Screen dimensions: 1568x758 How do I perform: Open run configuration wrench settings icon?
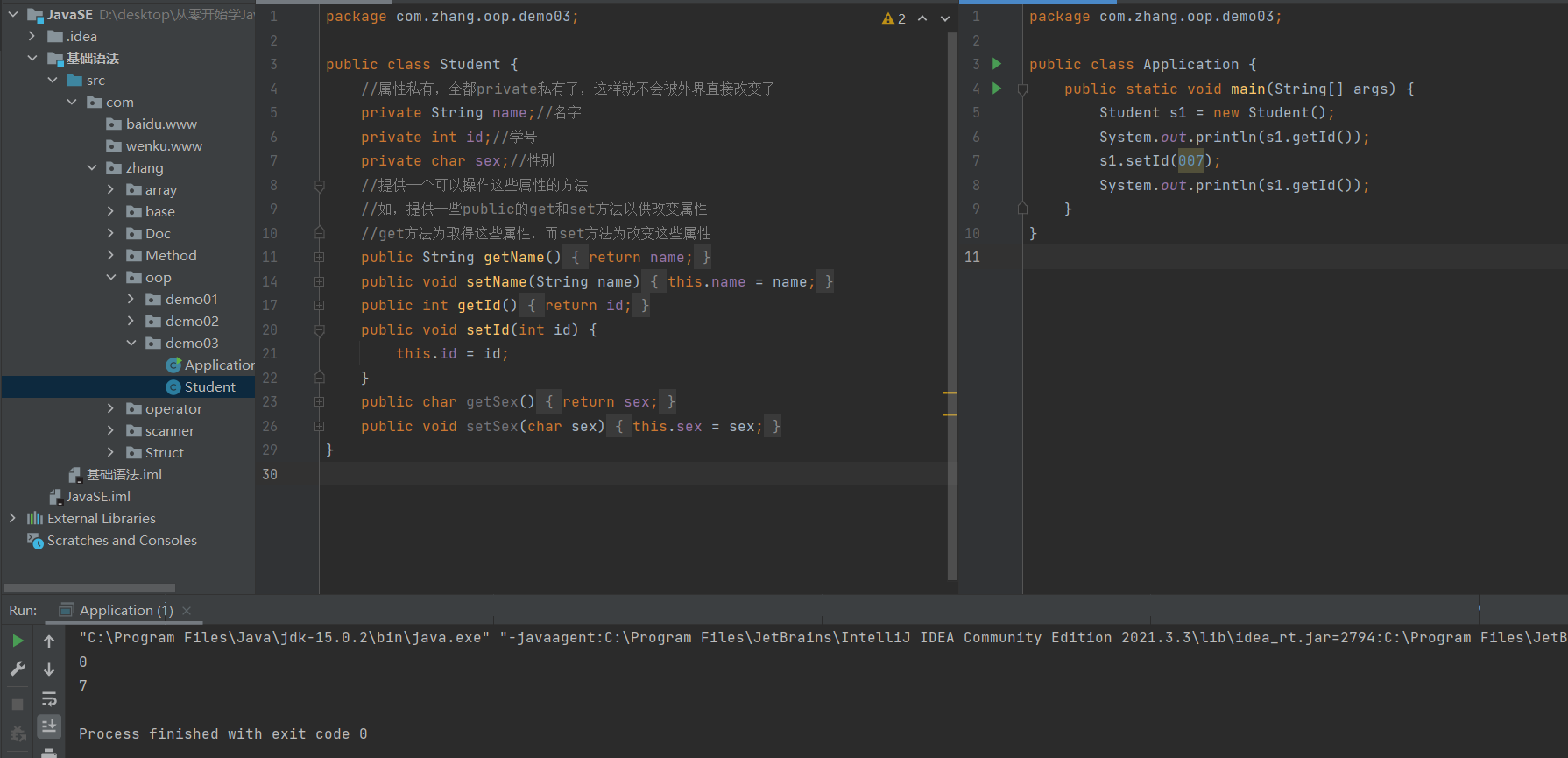[18, 669]
